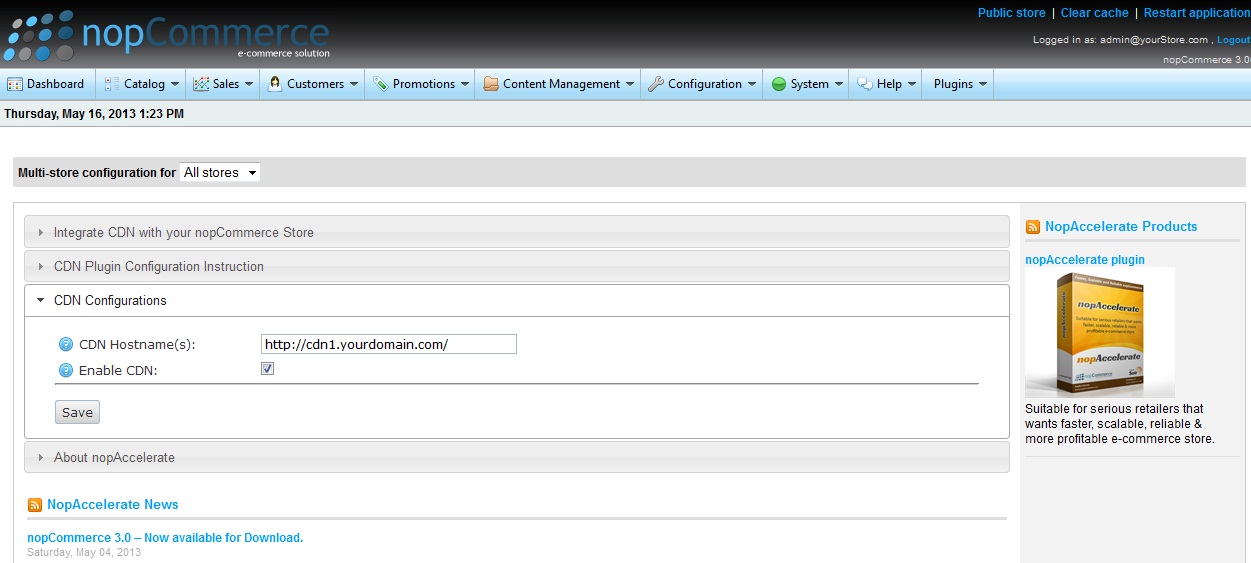Collapse the CDN Configurations section
The height and width of the screenshot is (563, 1251).
coord(516,300)
